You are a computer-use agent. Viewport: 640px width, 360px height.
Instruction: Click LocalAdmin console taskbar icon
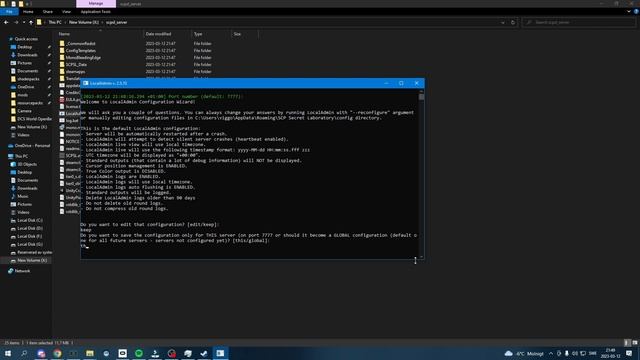coord(220,353)
